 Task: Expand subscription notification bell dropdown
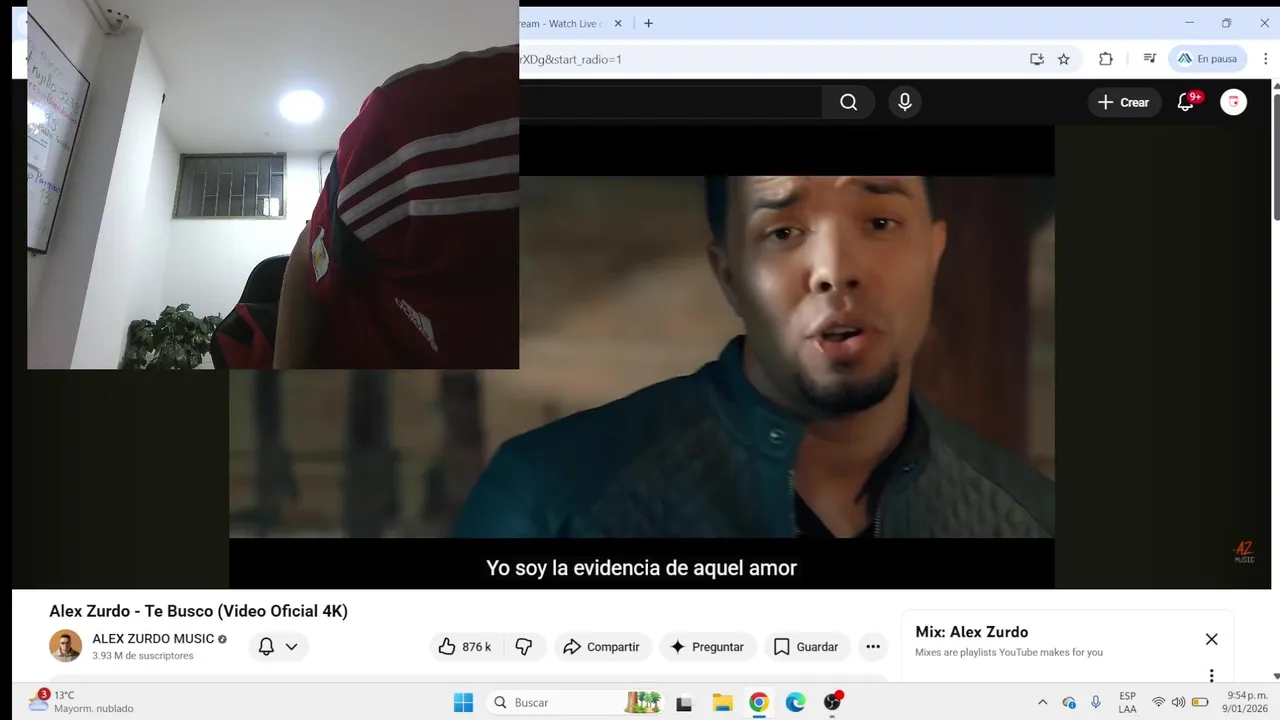(x=278, y=647)
